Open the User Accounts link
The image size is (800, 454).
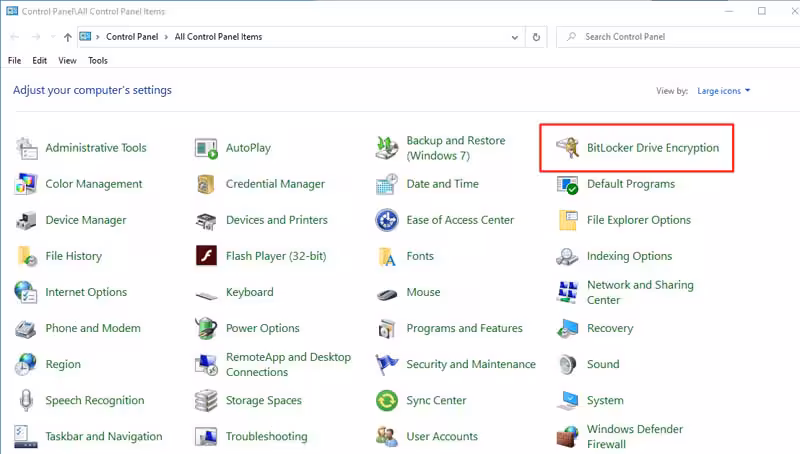click(x=442, y=437)
